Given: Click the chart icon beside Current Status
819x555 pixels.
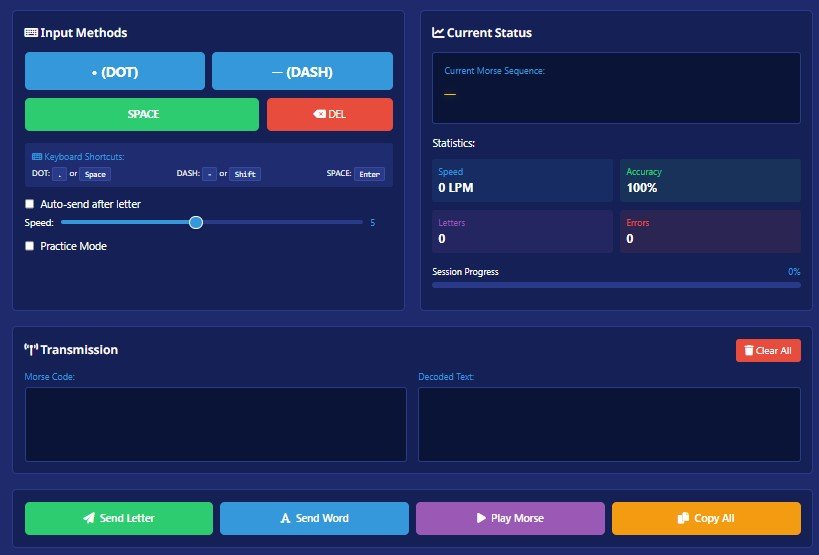Looking at the screenshot, I should [x=438, y=33].
